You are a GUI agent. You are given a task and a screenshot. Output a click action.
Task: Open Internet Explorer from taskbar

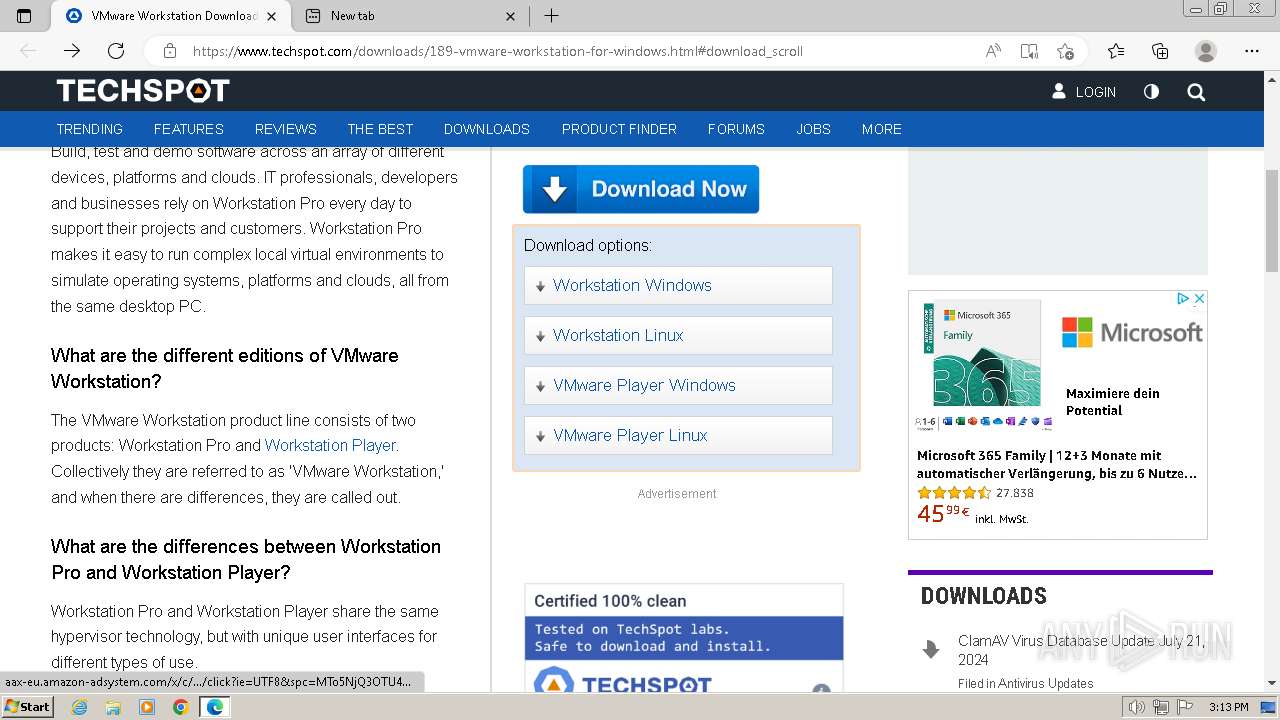[x=79, y=707]
